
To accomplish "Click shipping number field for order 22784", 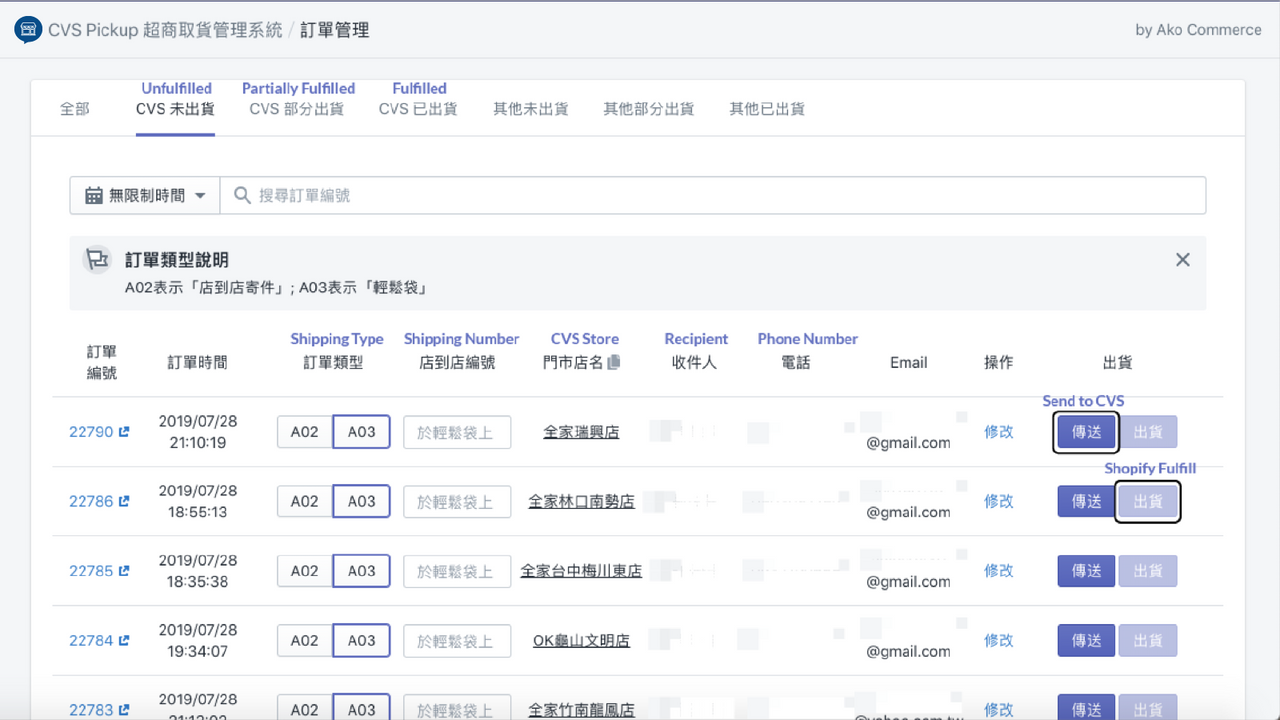I will [x=457, y=641].
